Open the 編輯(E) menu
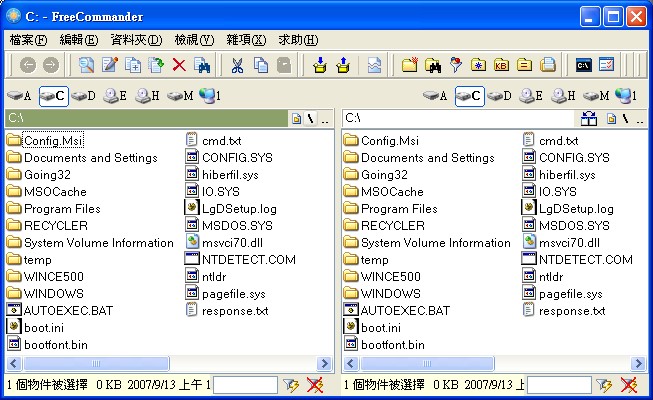Image resolution: width=653 pixels, height=400 pixels. click(79, 40)
